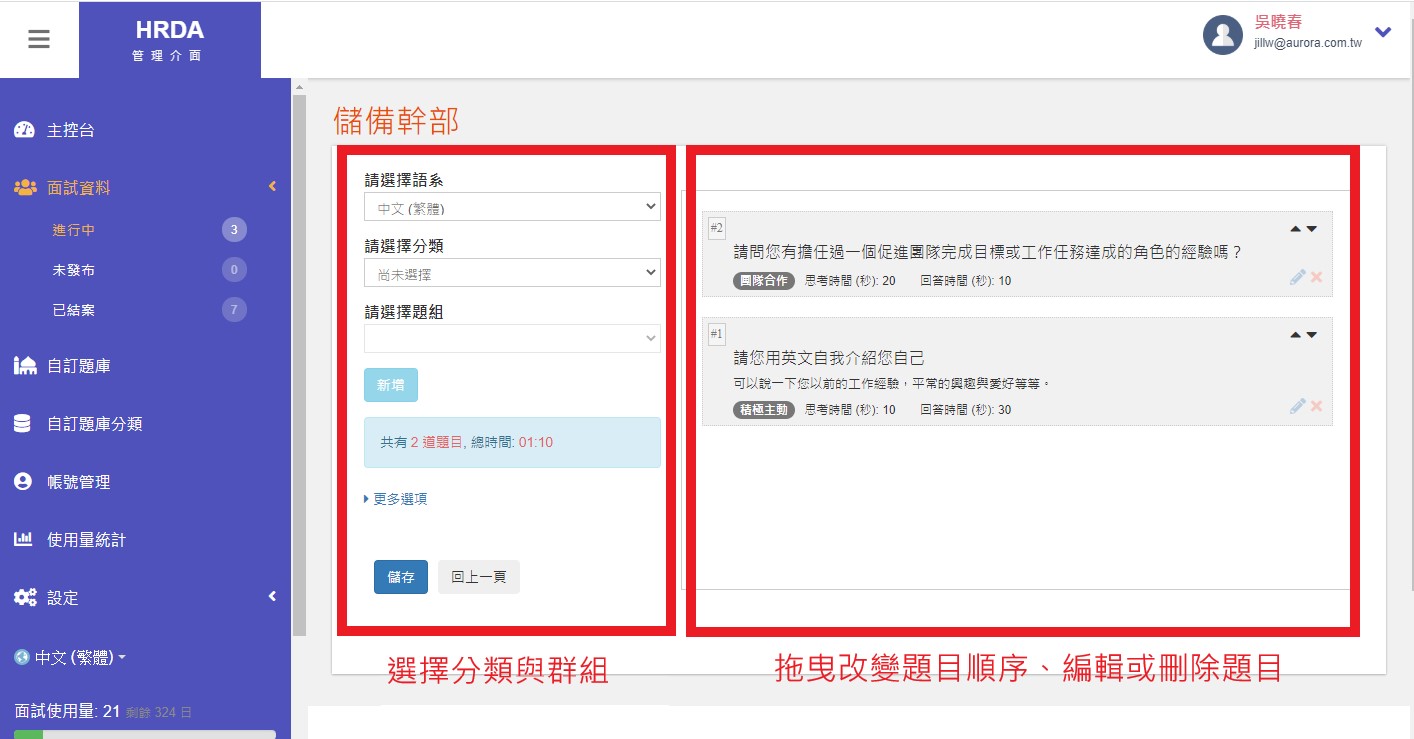Click the 帳號管理 user icon
The image size is (1414, 739).
[23, 482]
